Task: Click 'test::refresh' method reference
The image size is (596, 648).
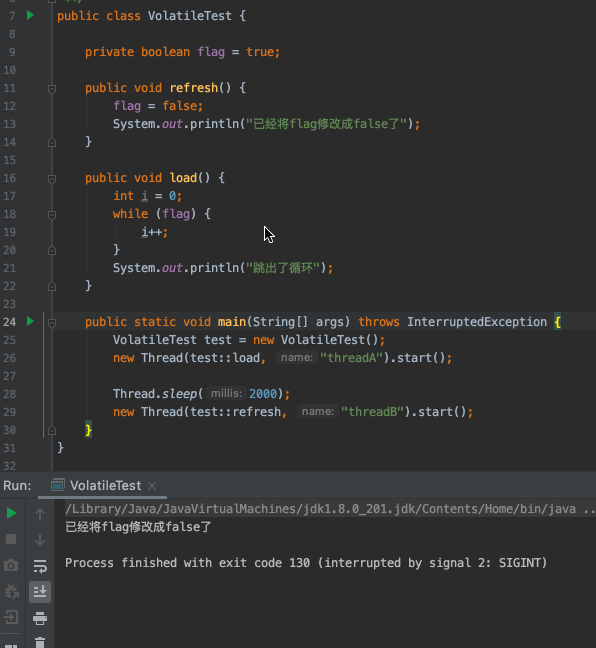Action: pos(235,412)
